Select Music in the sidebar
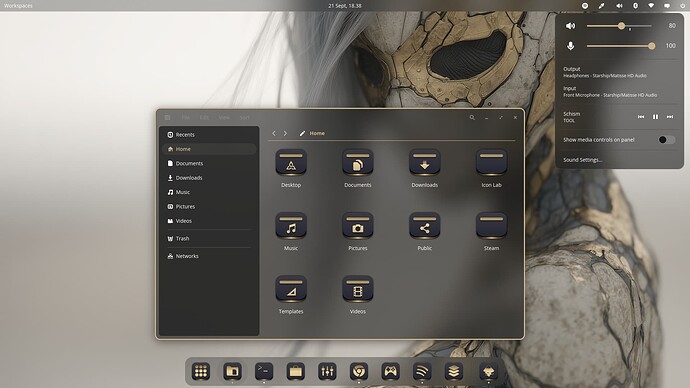The height and width of the screenshot is (388, 690). 209,192
